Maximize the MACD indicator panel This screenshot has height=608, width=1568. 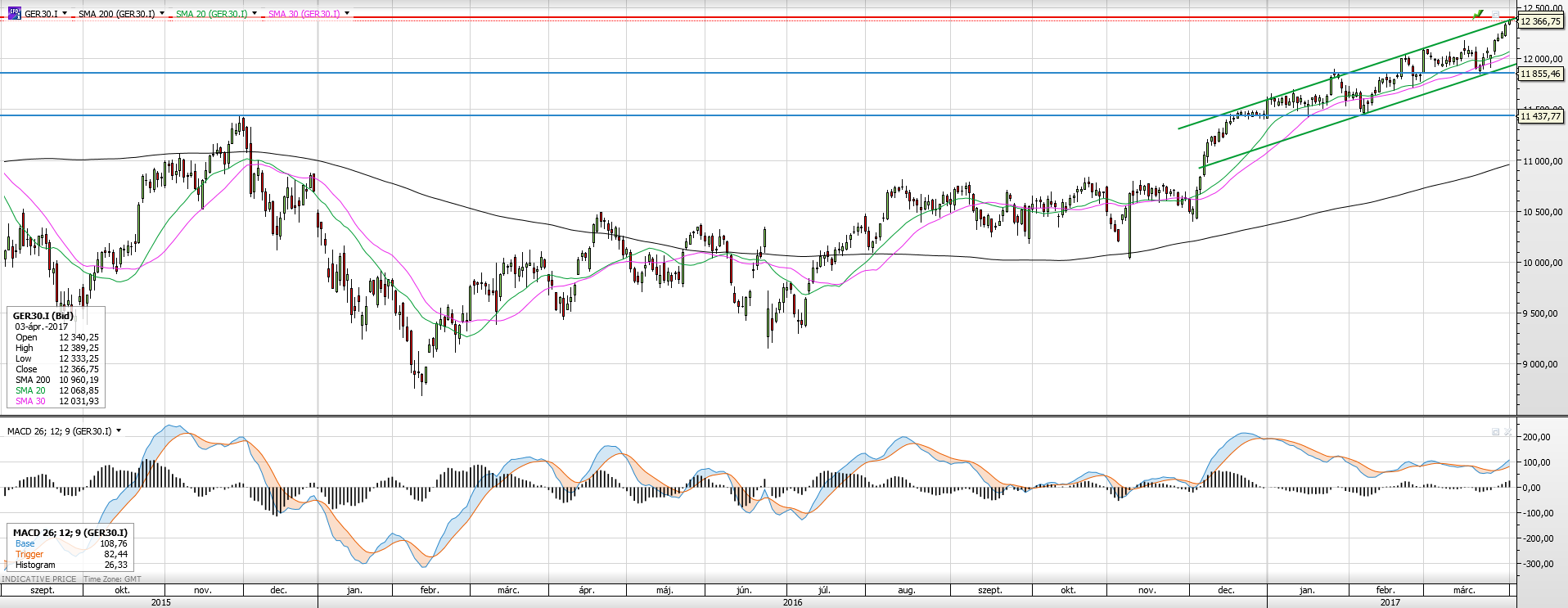(1495, 432)
